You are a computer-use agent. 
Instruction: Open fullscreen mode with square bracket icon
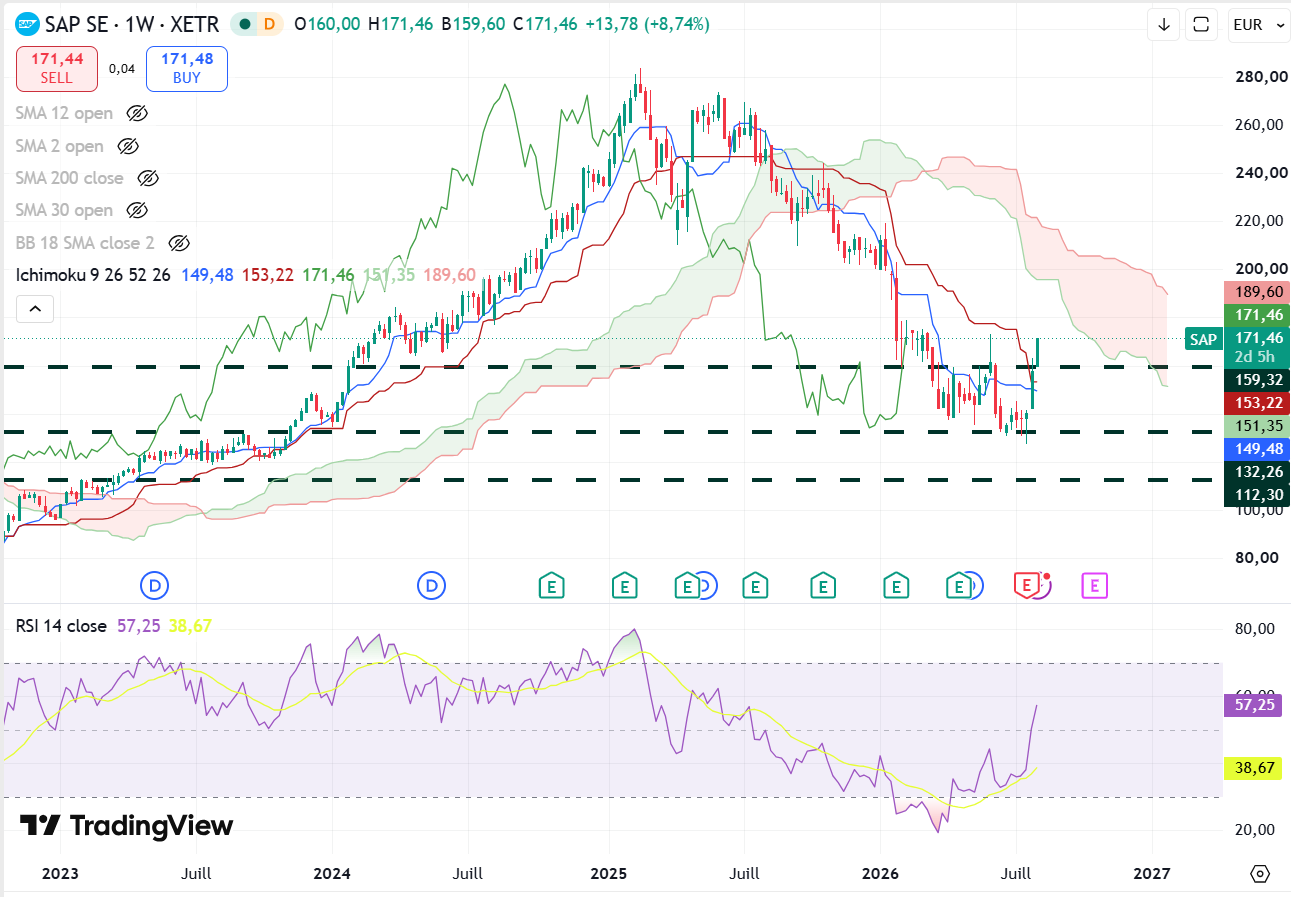pos(1203,25)
